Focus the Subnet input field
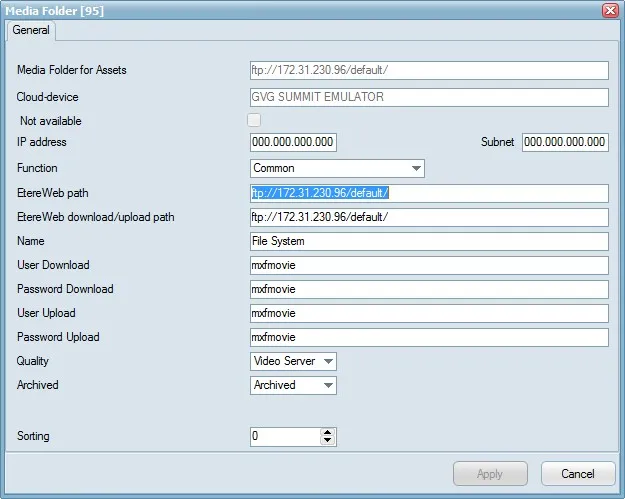625x499 pixels. pos(564,143)
